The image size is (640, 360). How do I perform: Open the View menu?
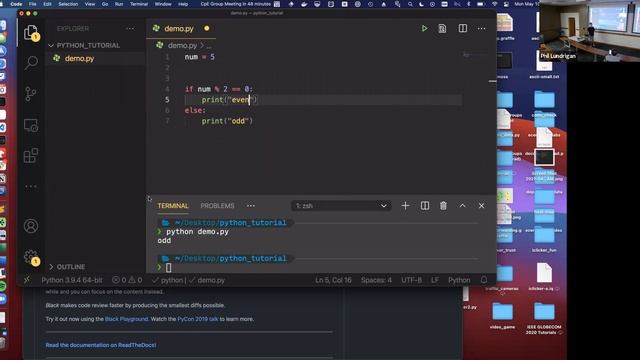90,4
